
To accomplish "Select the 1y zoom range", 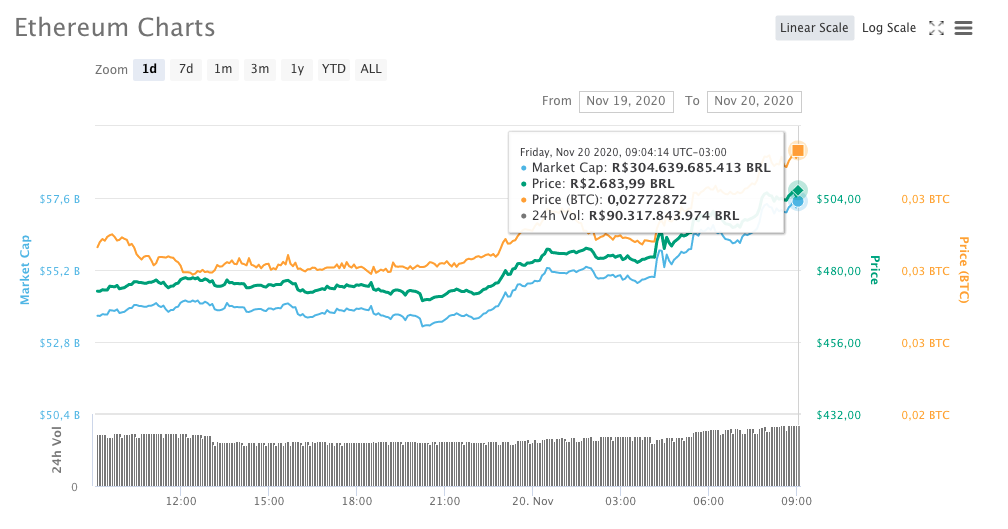I will [x=297, y=69].
